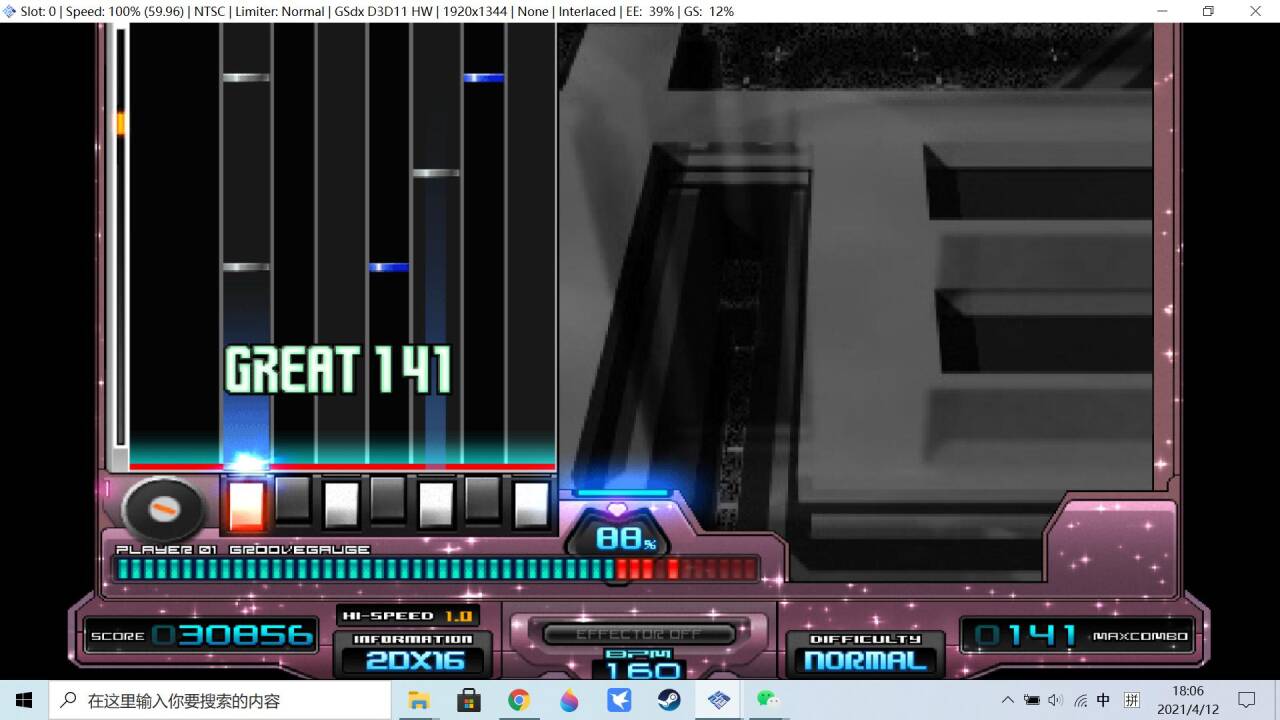Click the score value 030856

232,635
